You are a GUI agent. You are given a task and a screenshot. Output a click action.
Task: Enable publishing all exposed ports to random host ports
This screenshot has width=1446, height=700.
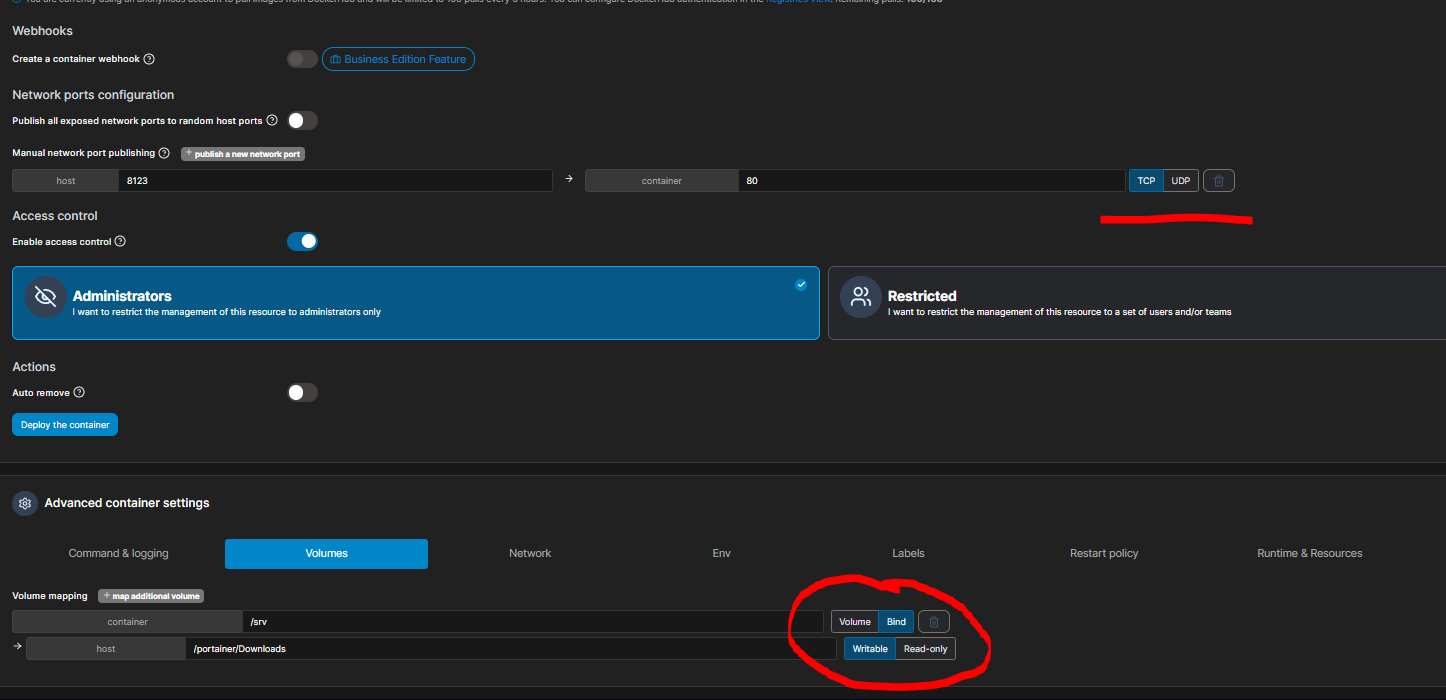pyautogui.click(x=302, y=121)
